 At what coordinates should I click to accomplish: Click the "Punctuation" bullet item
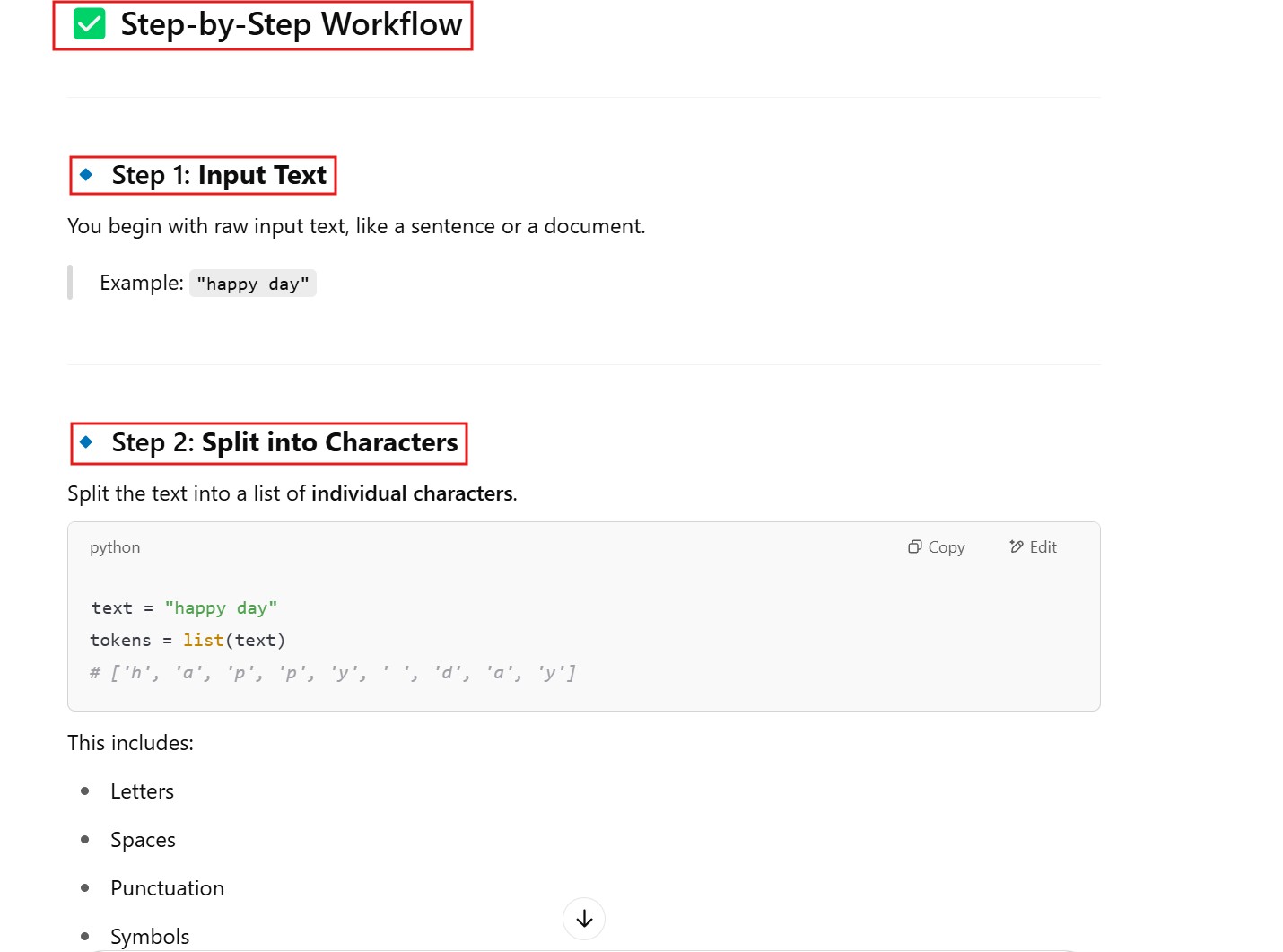pyautogui.click(x=167, y=888)
